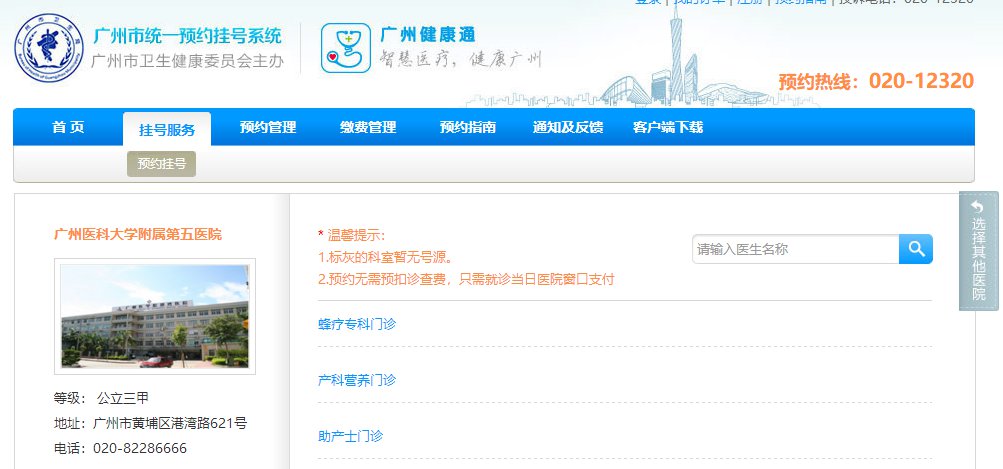The height and width of the screenshot is (469, 1003).
Task: Click the 智慧医疗，健康广州 slogan
Action: coord(461,58)
